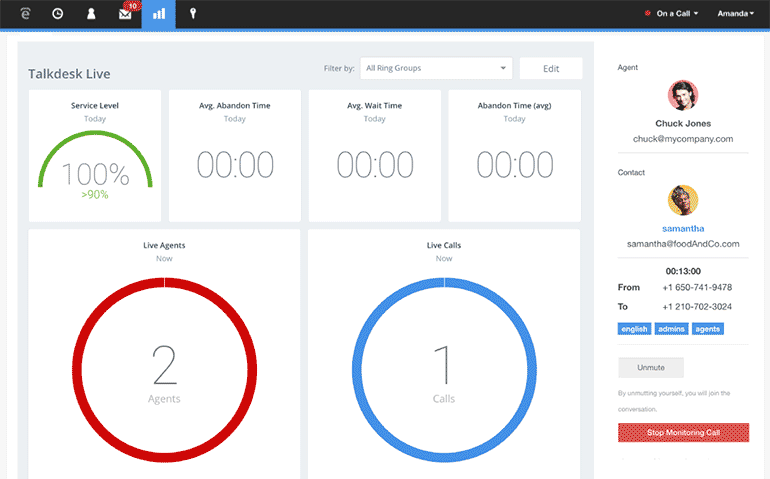Click Chuck Jones agent avatar
The height and width of the screenshot is (479, 770).
(683, 95)
